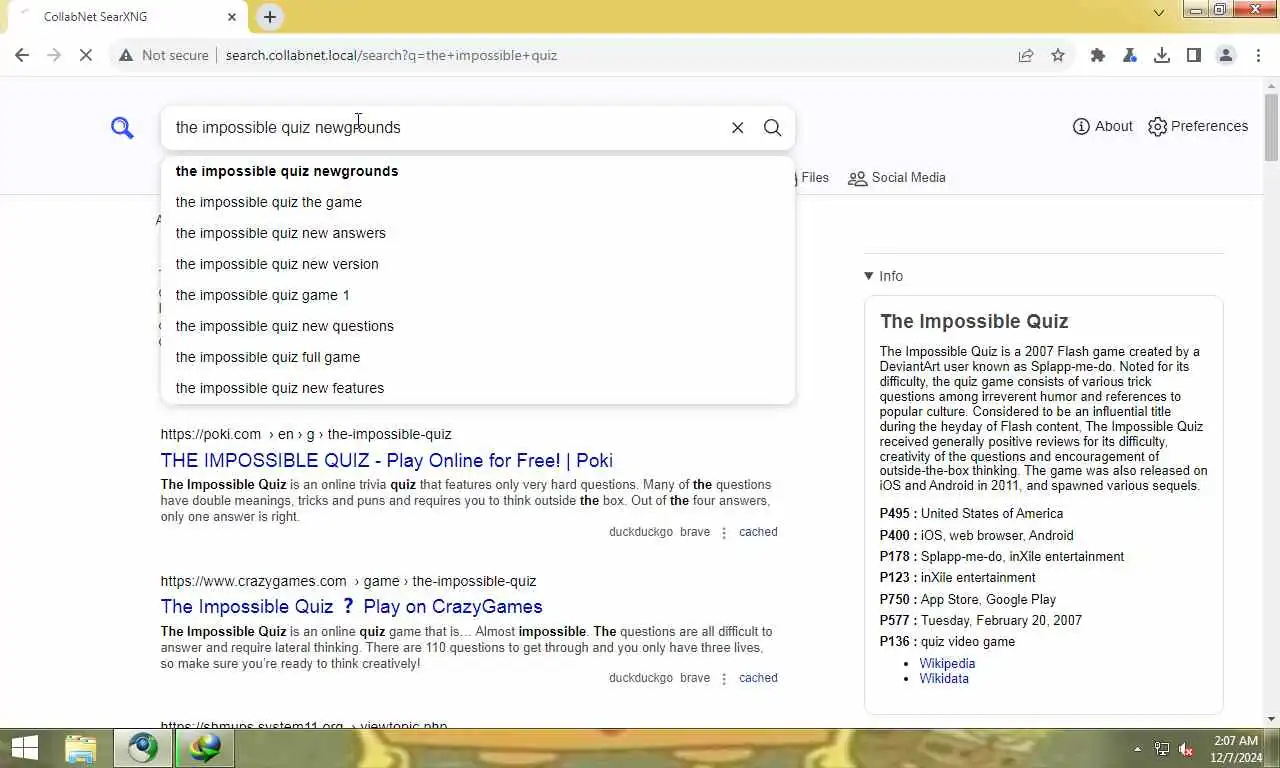Open the CrazyGames Impossible Quiz result

(352, 606)
